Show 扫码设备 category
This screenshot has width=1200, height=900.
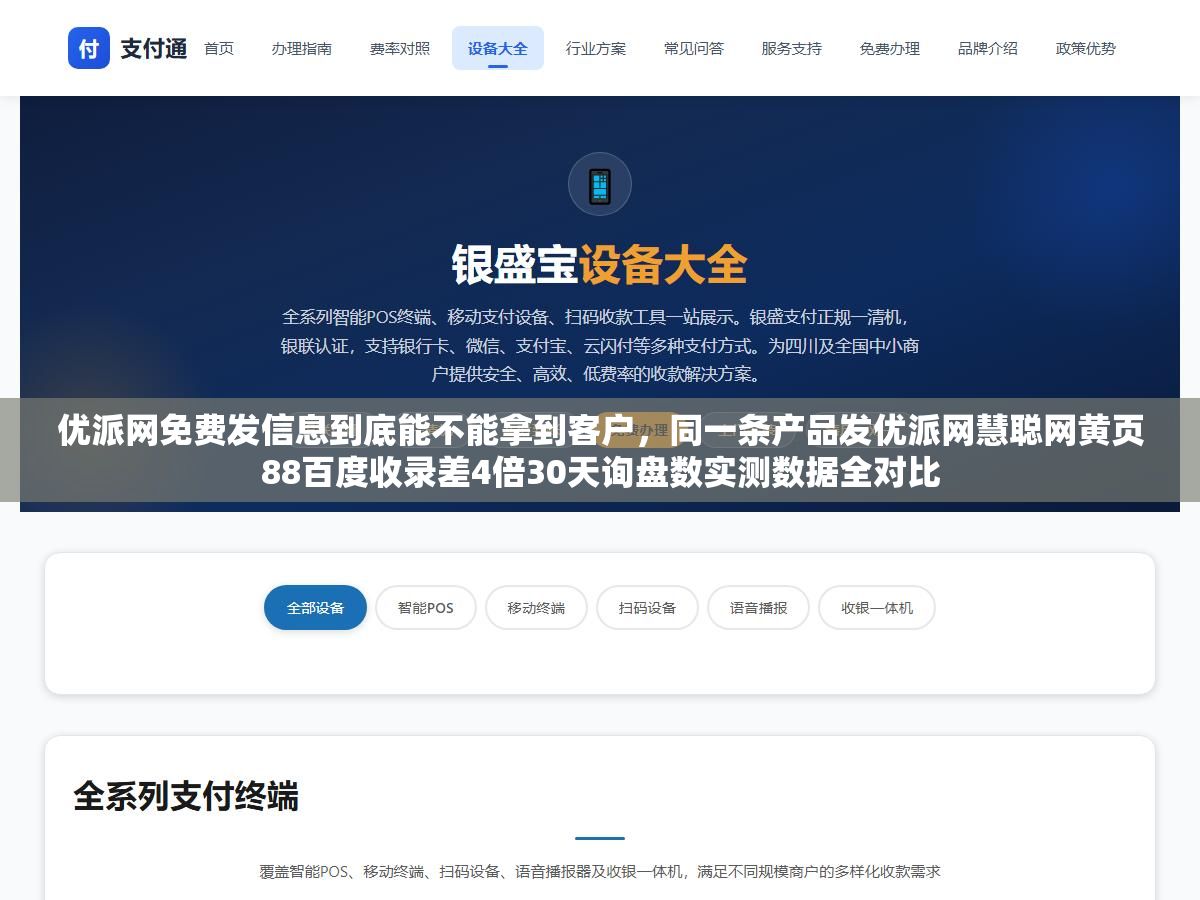647,607
